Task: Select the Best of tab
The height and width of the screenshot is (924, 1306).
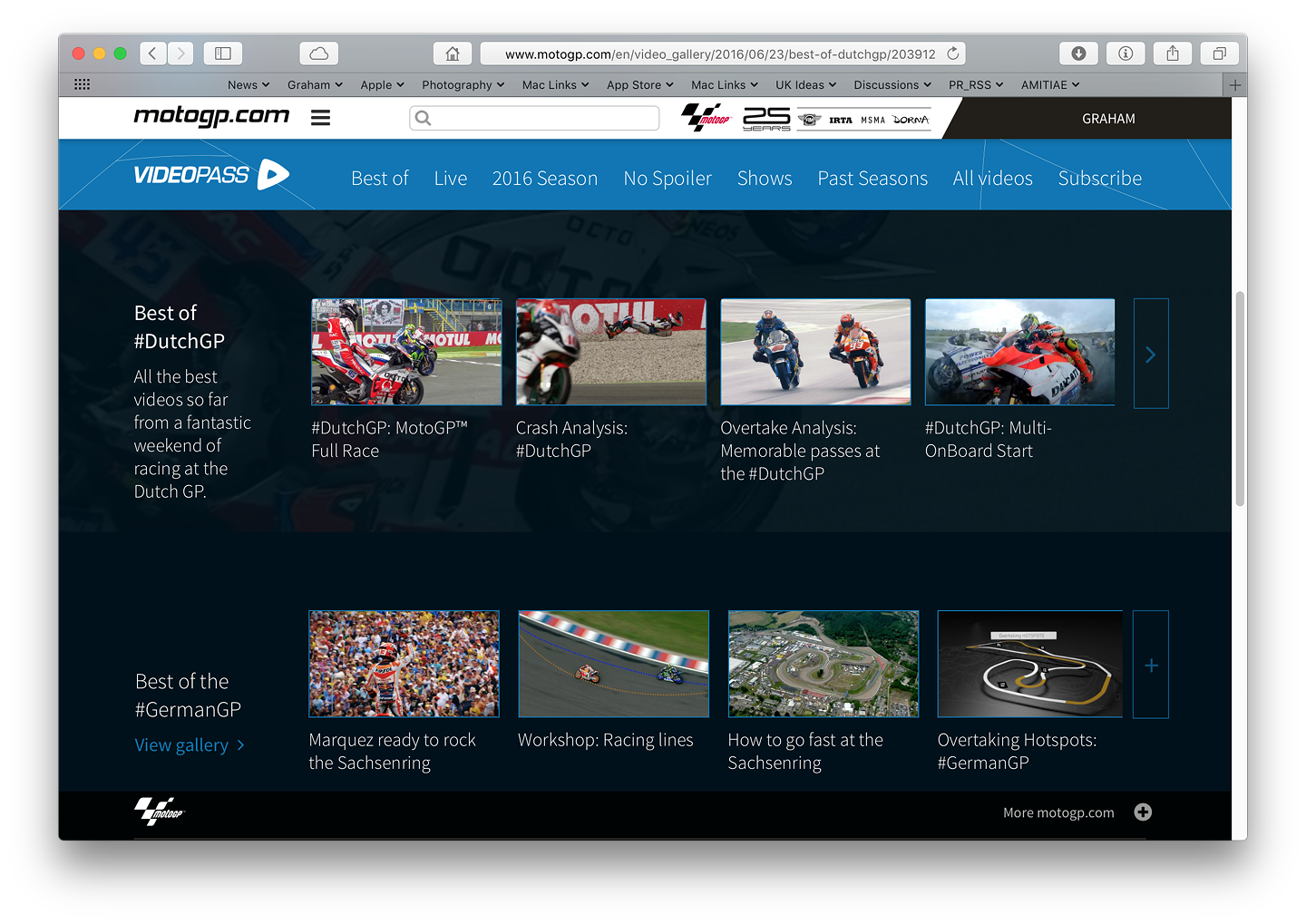Action: tap(380, 179)
